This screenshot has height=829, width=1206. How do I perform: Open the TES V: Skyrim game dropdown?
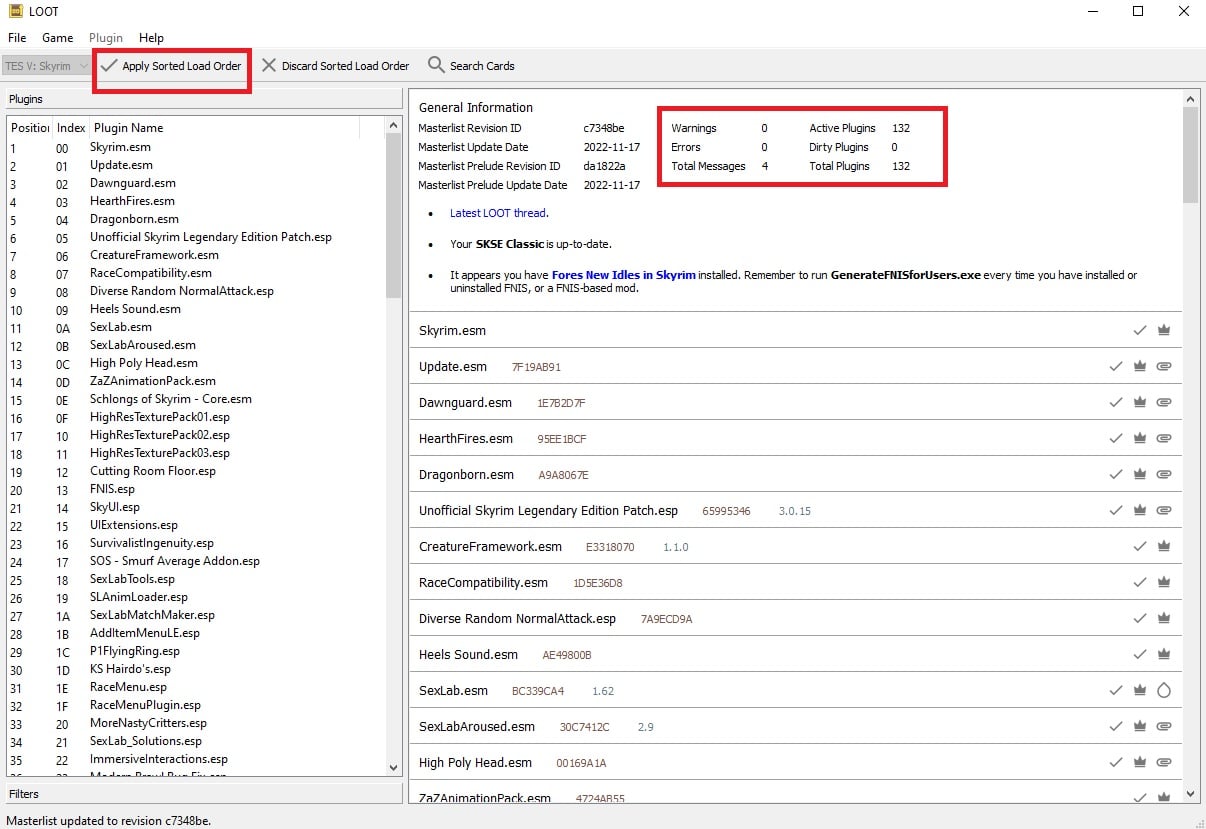46,66
